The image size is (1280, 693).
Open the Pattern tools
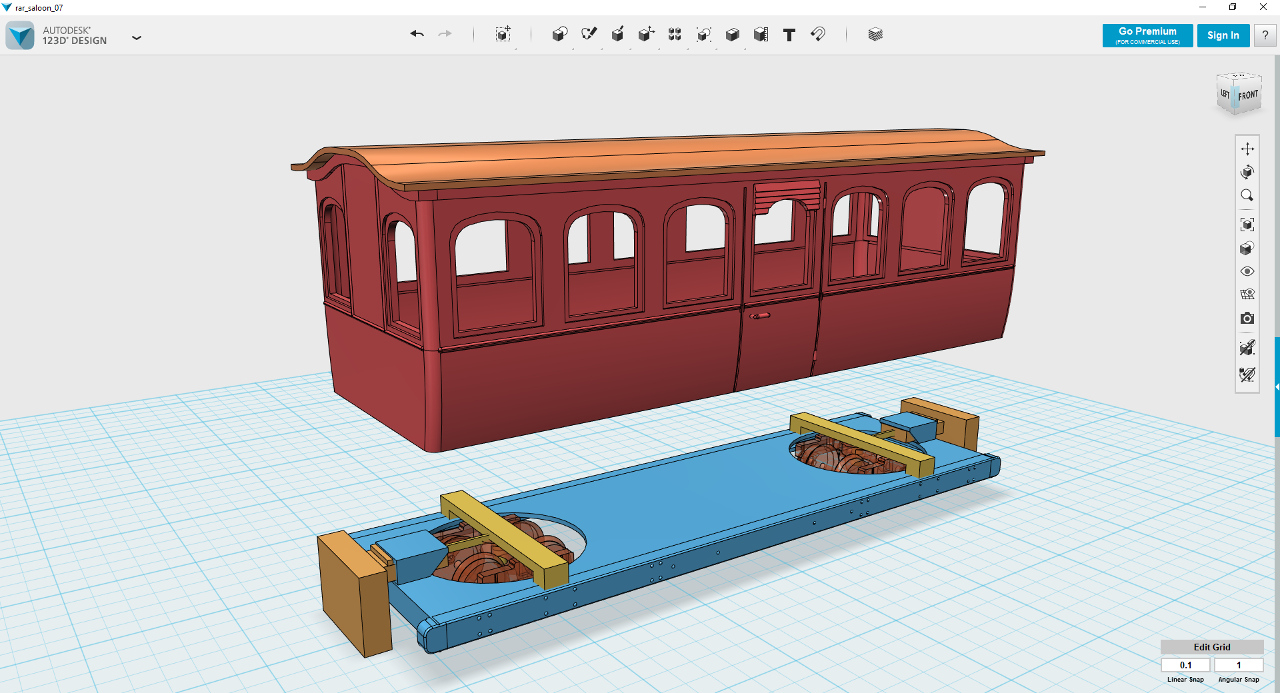[x=675, y=34]
